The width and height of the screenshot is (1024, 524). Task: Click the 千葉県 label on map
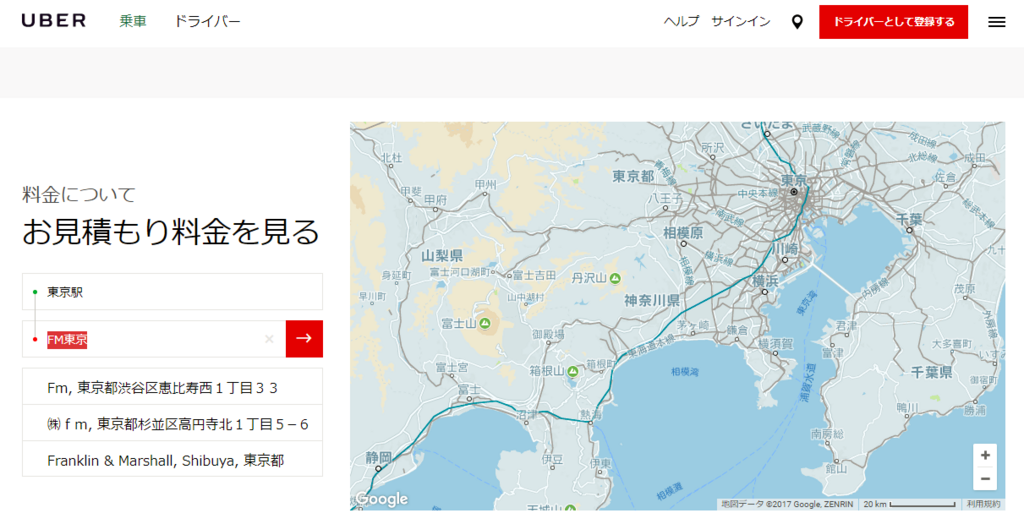coord(932,372)
